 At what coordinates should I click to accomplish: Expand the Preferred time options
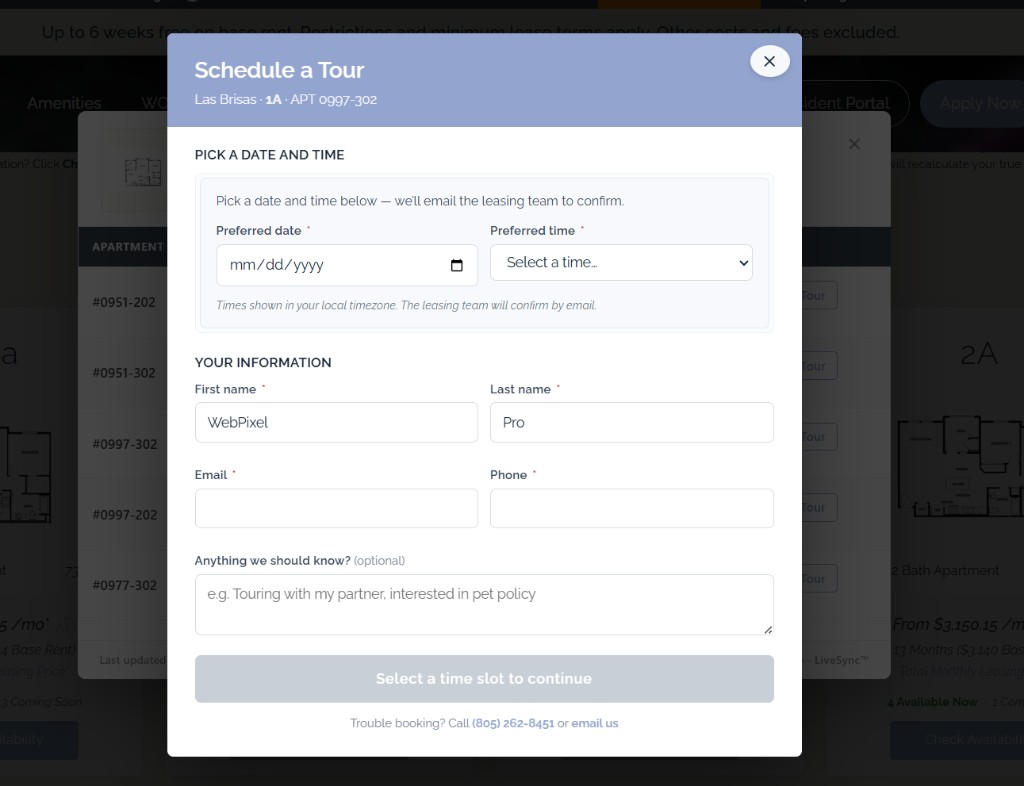click(745, 262)
